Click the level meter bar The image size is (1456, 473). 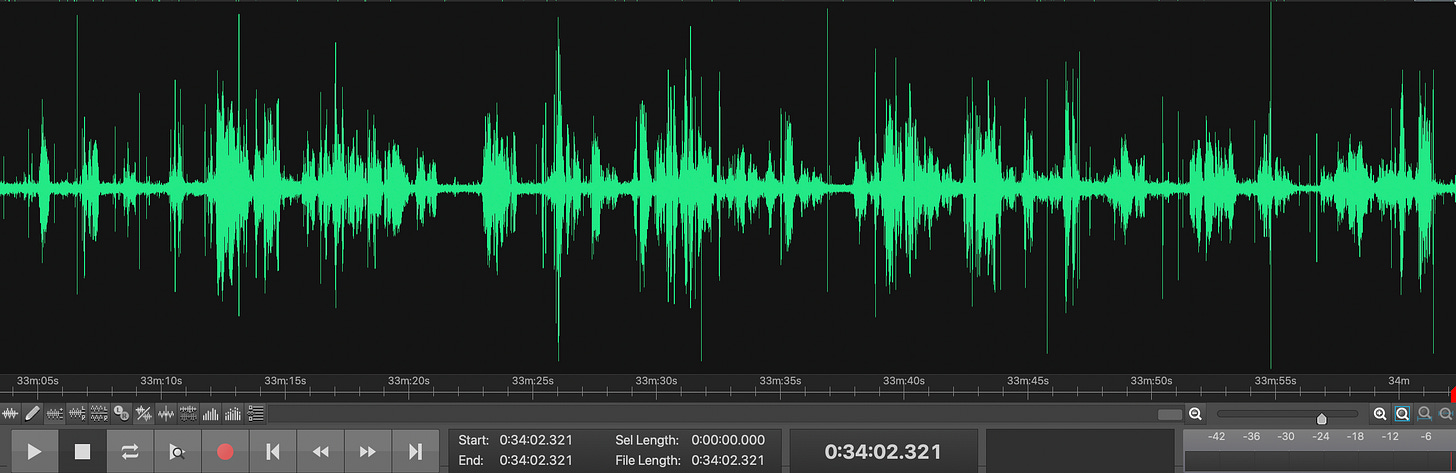[1319, 461]
